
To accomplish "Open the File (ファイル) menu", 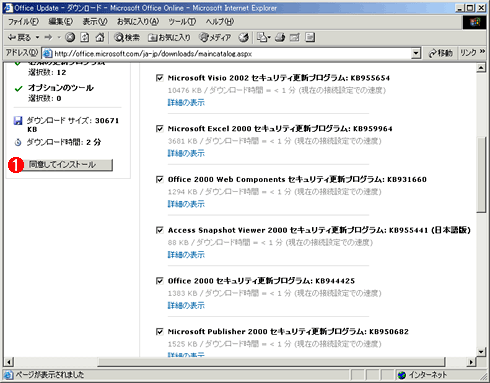I will [23, 22].
